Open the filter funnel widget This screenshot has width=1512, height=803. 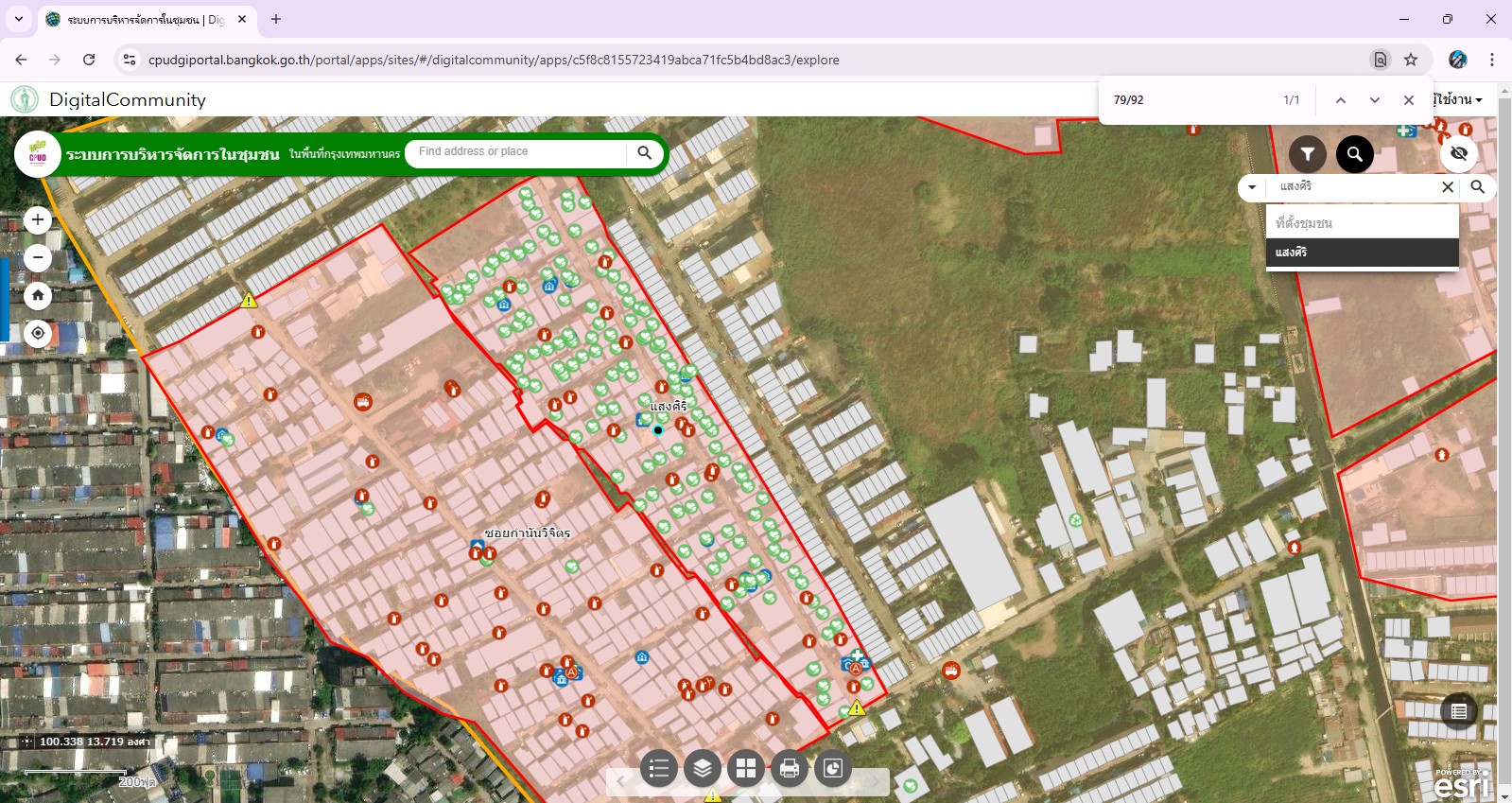(1308, 153)
